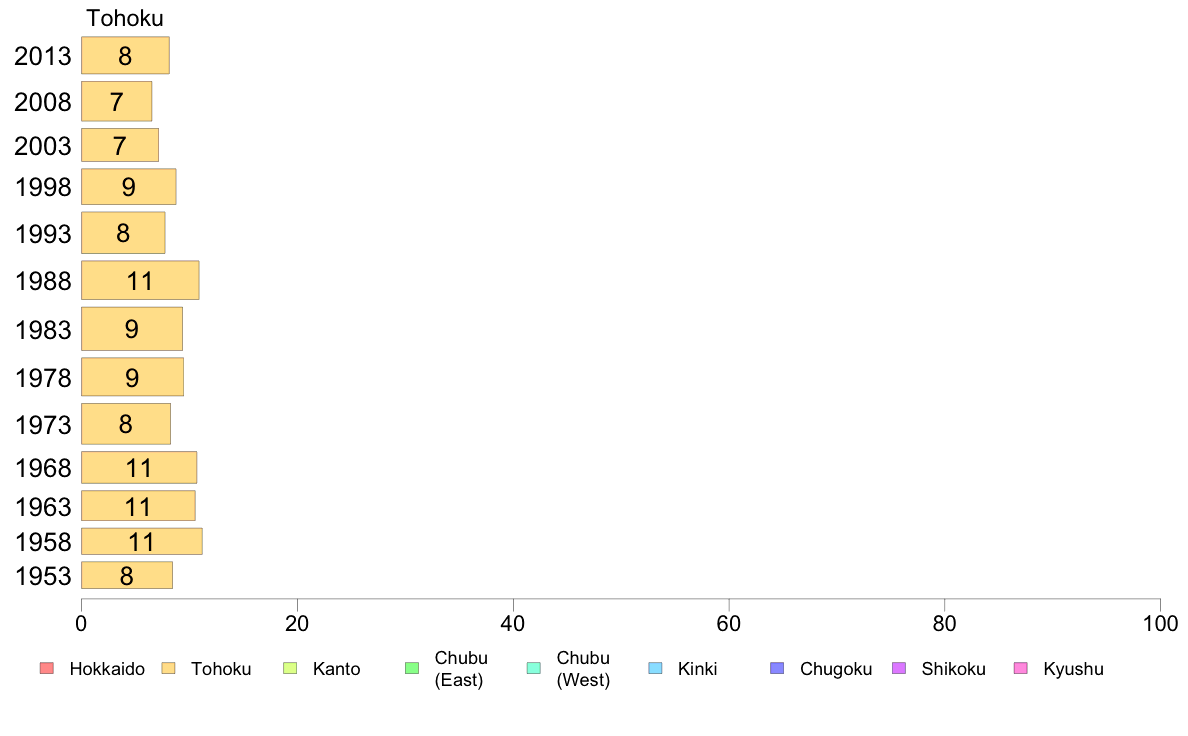Click the Chubu (East) green legend swatch
The image size is (1188, 736).
[412, 668]
